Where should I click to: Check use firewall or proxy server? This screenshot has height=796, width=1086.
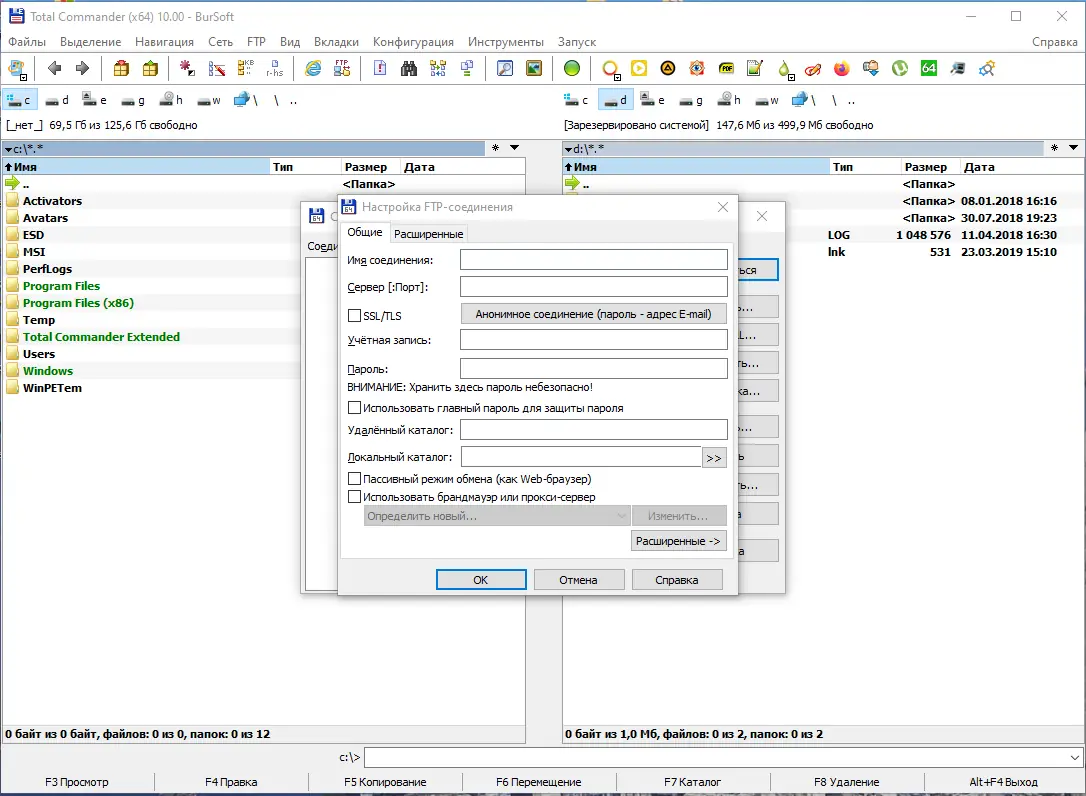[x=354, y=496]
